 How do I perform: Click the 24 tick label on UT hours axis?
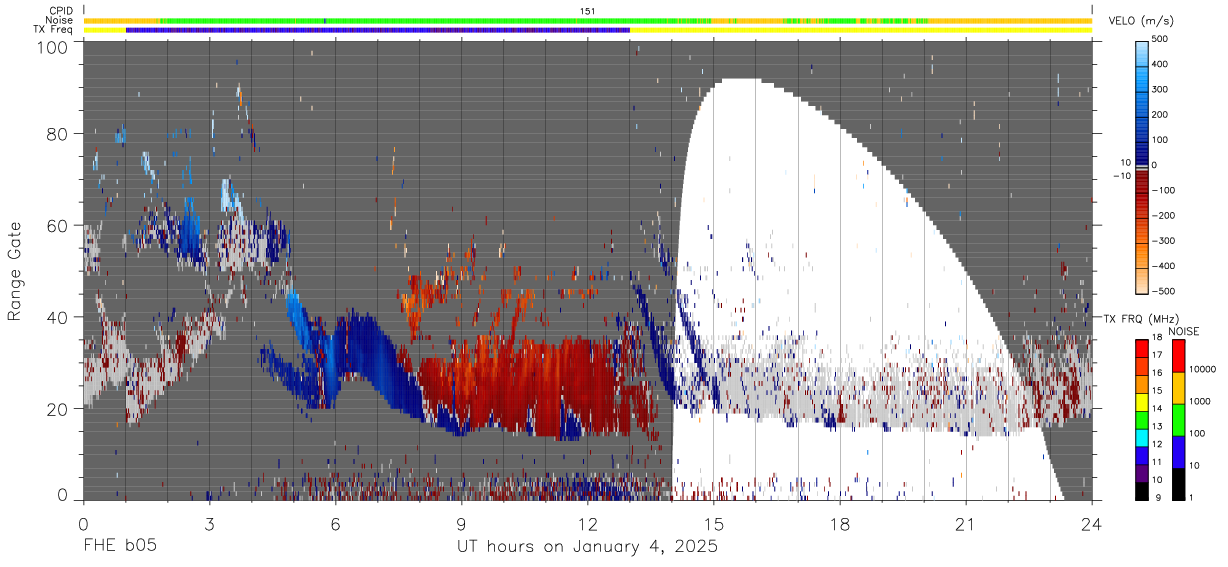[x=1092, y=524]
